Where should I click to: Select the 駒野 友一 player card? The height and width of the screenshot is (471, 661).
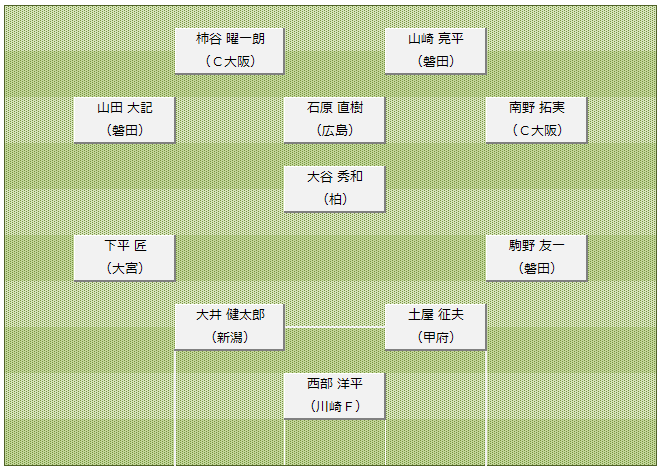tap(536, 258)
